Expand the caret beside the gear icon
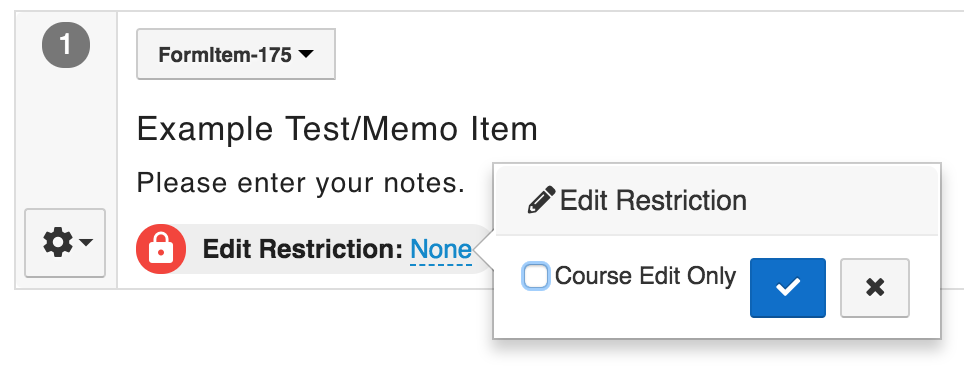Viewport: 964px width, 366px height. pos(86,242)
